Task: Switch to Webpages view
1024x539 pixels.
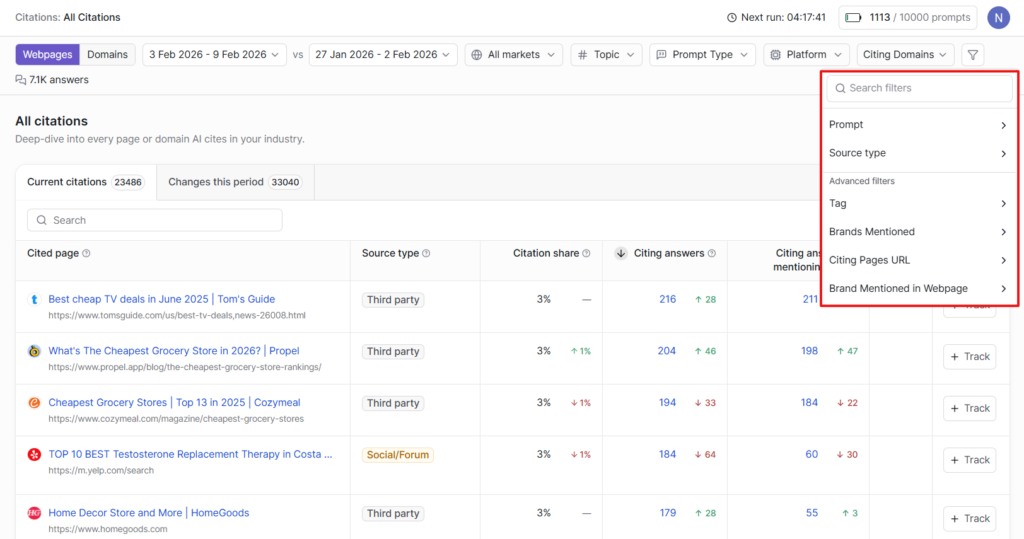Action: 48,55
